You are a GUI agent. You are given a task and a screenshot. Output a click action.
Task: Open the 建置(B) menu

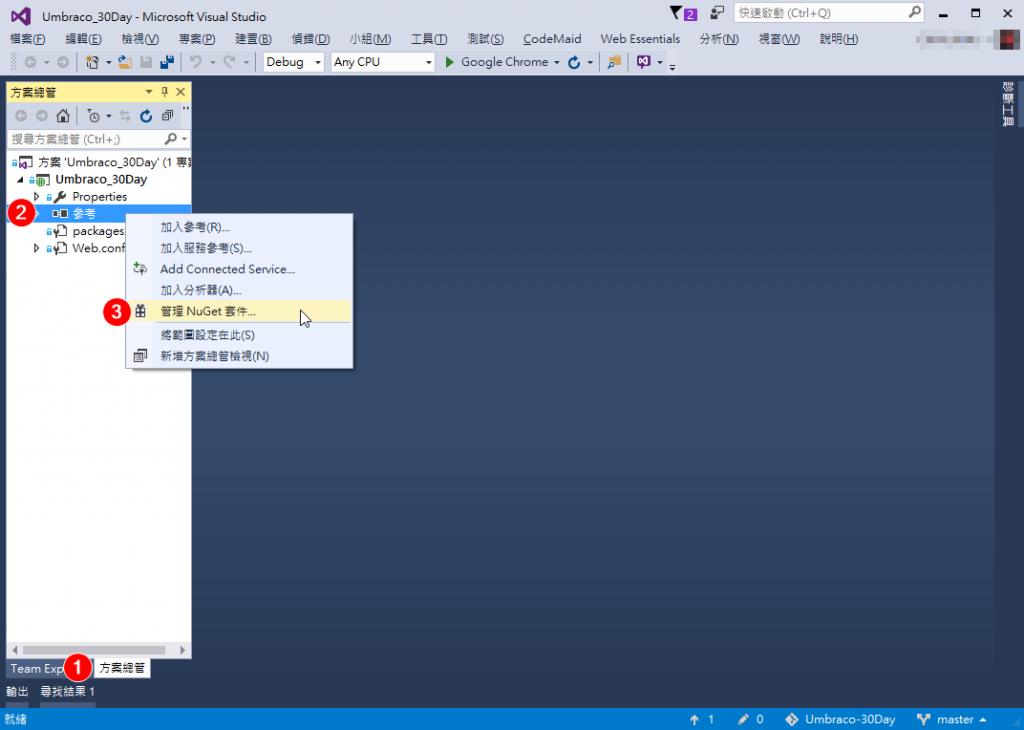point(253,39)
